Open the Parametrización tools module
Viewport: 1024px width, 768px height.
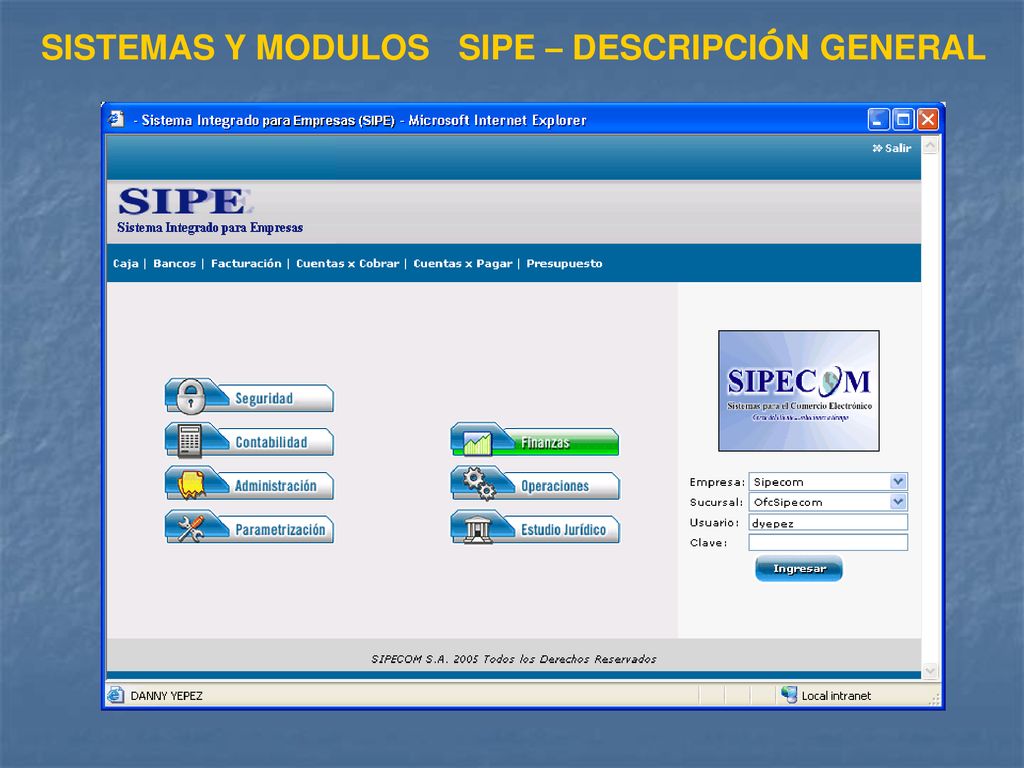pos(249,528)
